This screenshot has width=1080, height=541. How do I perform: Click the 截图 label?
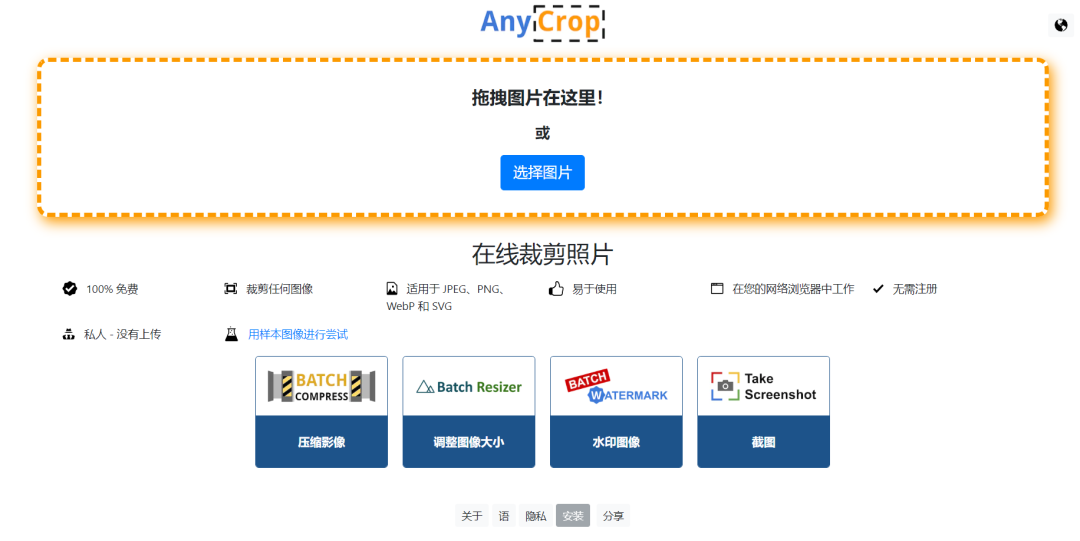tap(764, 442)
